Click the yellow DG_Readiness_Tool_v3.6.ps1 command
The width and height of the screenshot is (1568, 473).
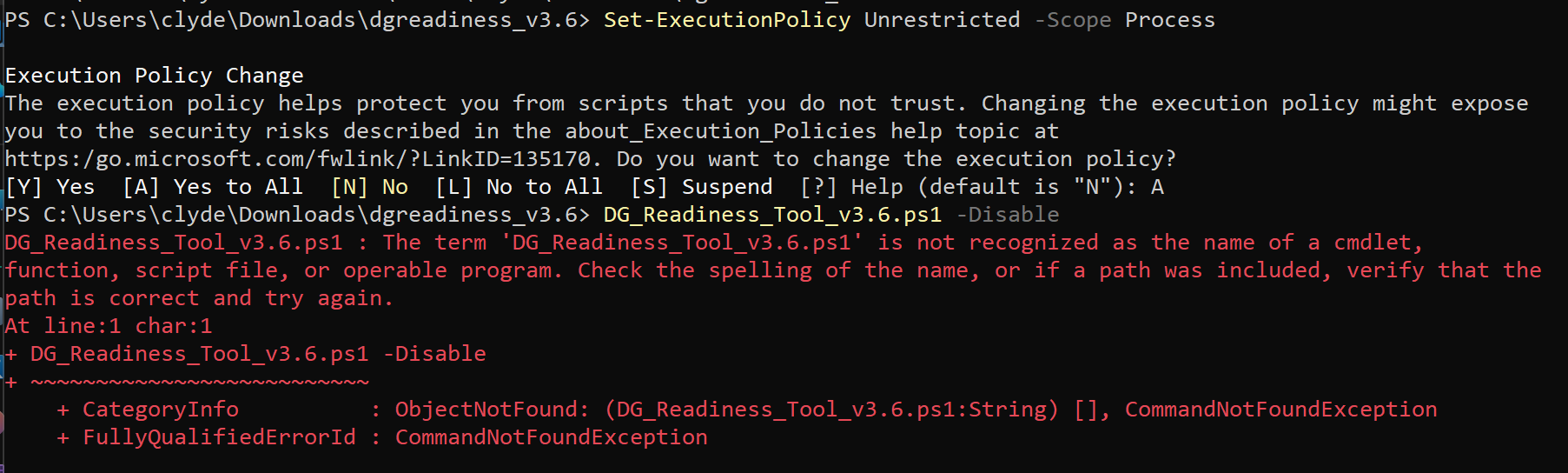tap(772, 215)
